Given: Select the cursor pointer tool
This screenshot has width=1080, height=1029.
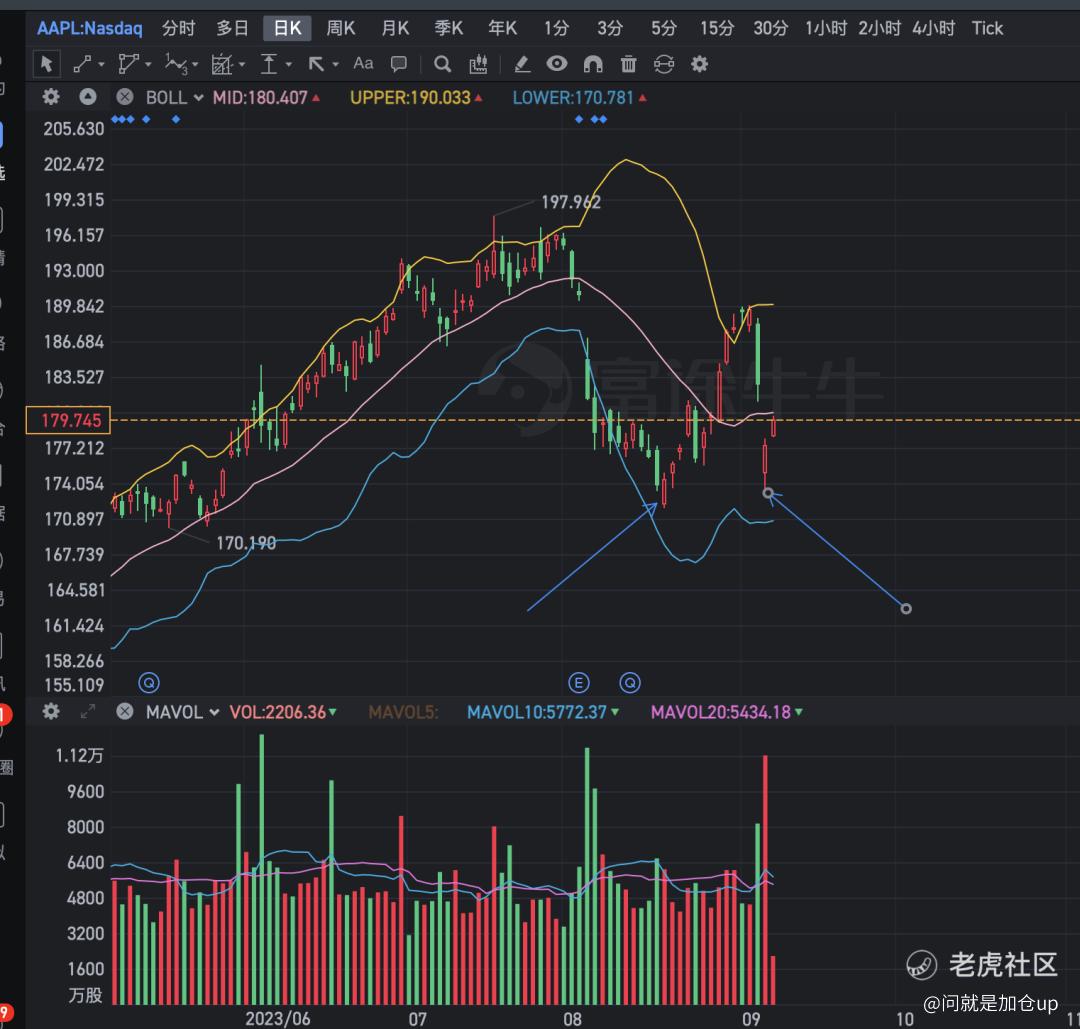Looking at the screenshot, I should click(x=47, y=64).
